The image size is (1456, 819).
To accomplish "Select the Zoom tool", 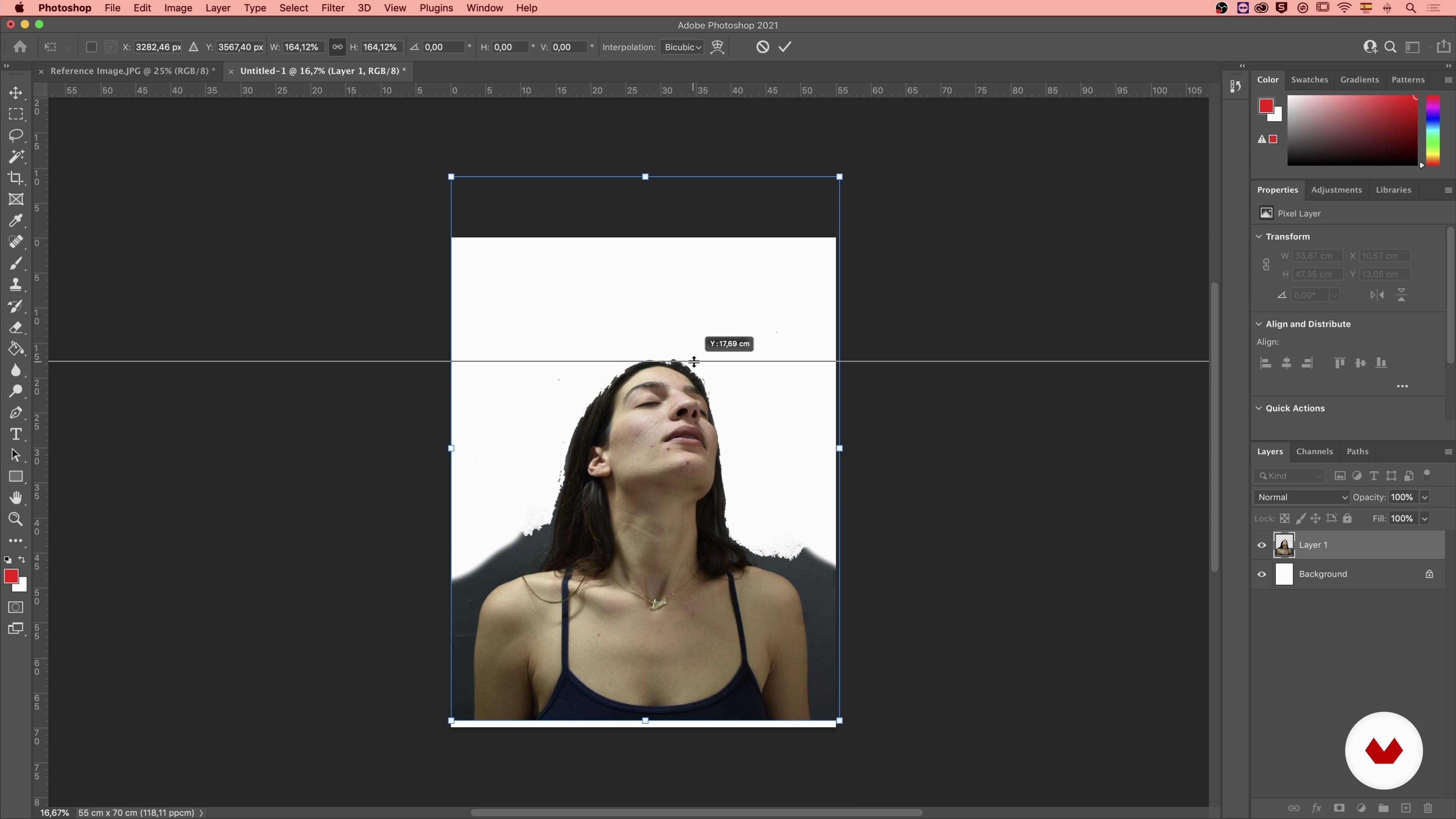I will point(16,519).
